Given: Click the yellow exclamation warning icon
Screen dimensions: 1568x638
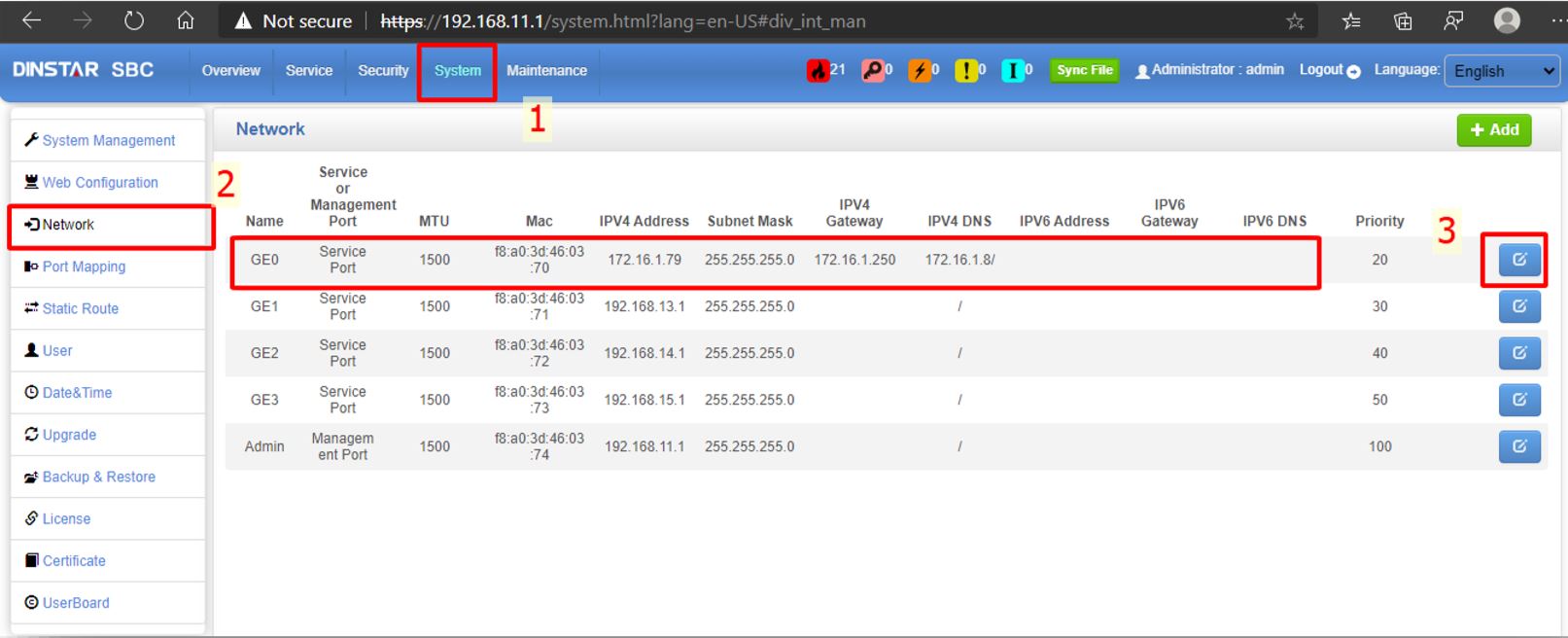Looking at the screenshot, I should click(x=966, y=71).
